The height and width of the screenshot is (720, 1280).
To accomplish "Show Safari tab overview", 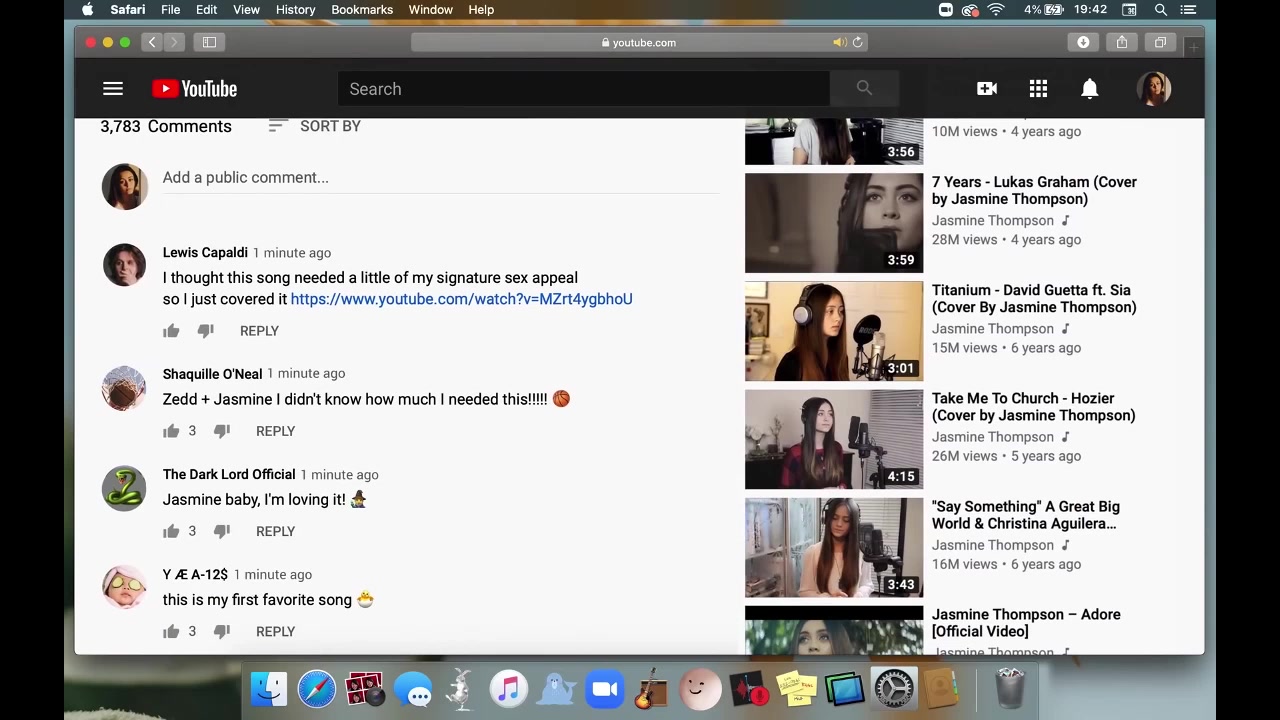I will tap(1160, 42).
